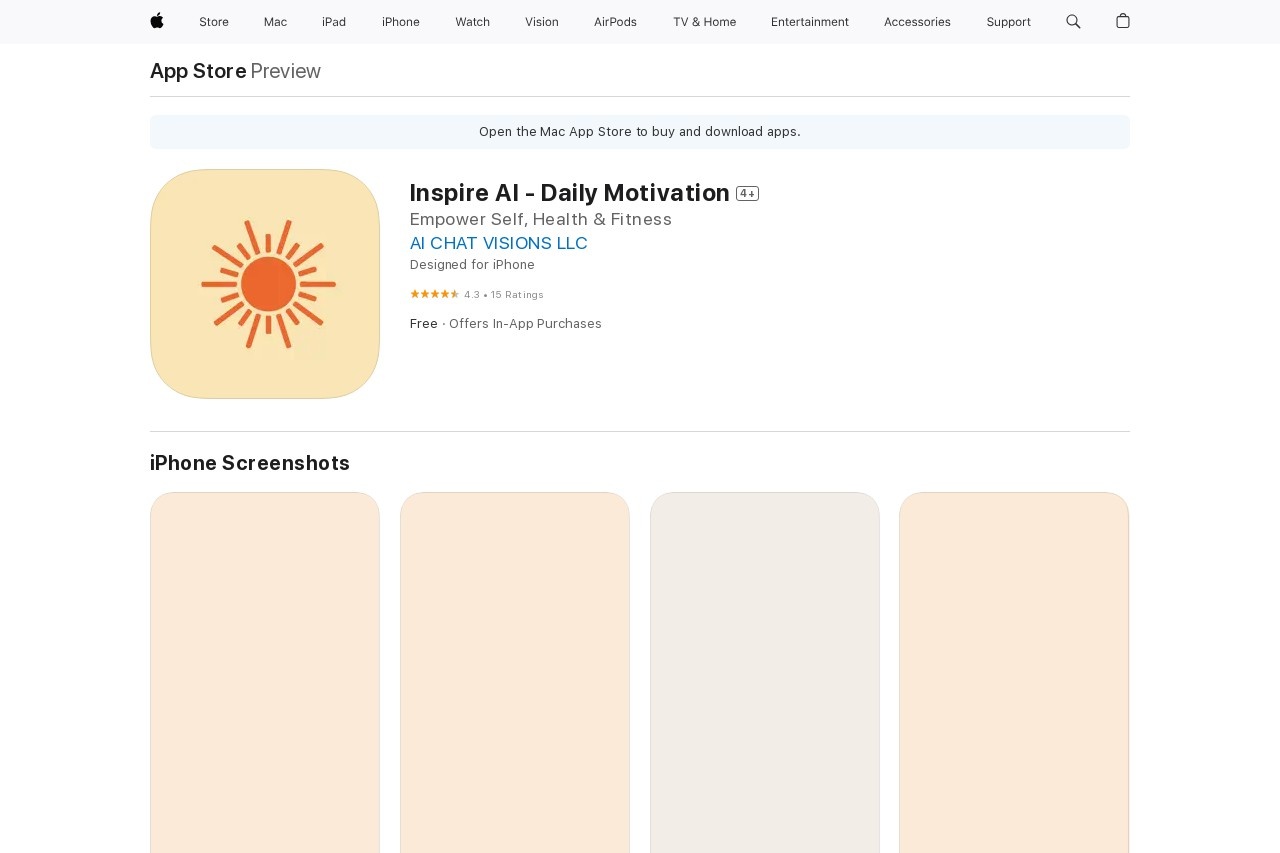
Task: Click the Inspire AI - Daily Motivation title
Action: pyautogui.click(x=570, y=193)
